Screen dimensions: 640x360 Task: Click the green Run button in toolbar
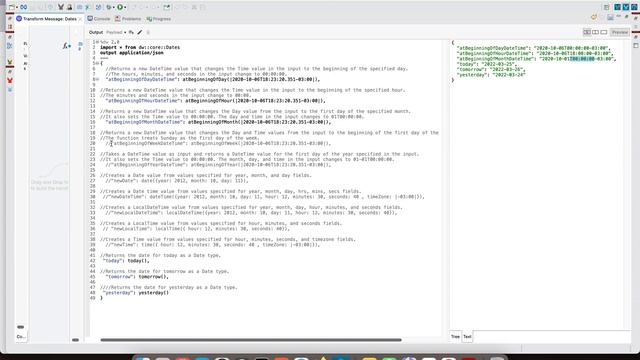pos(120,7)
